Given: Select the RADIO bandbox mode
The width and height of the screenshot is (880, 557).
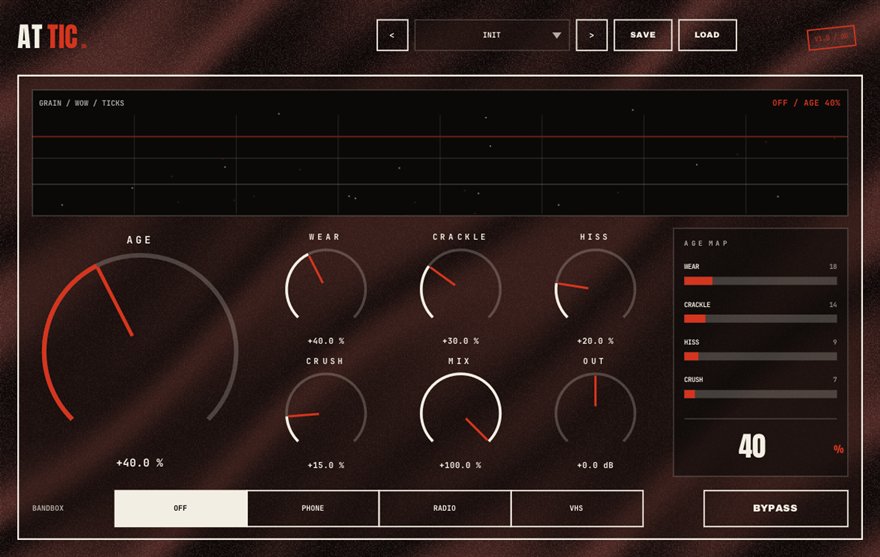Looking at the screenshot, I should point(444,508).
